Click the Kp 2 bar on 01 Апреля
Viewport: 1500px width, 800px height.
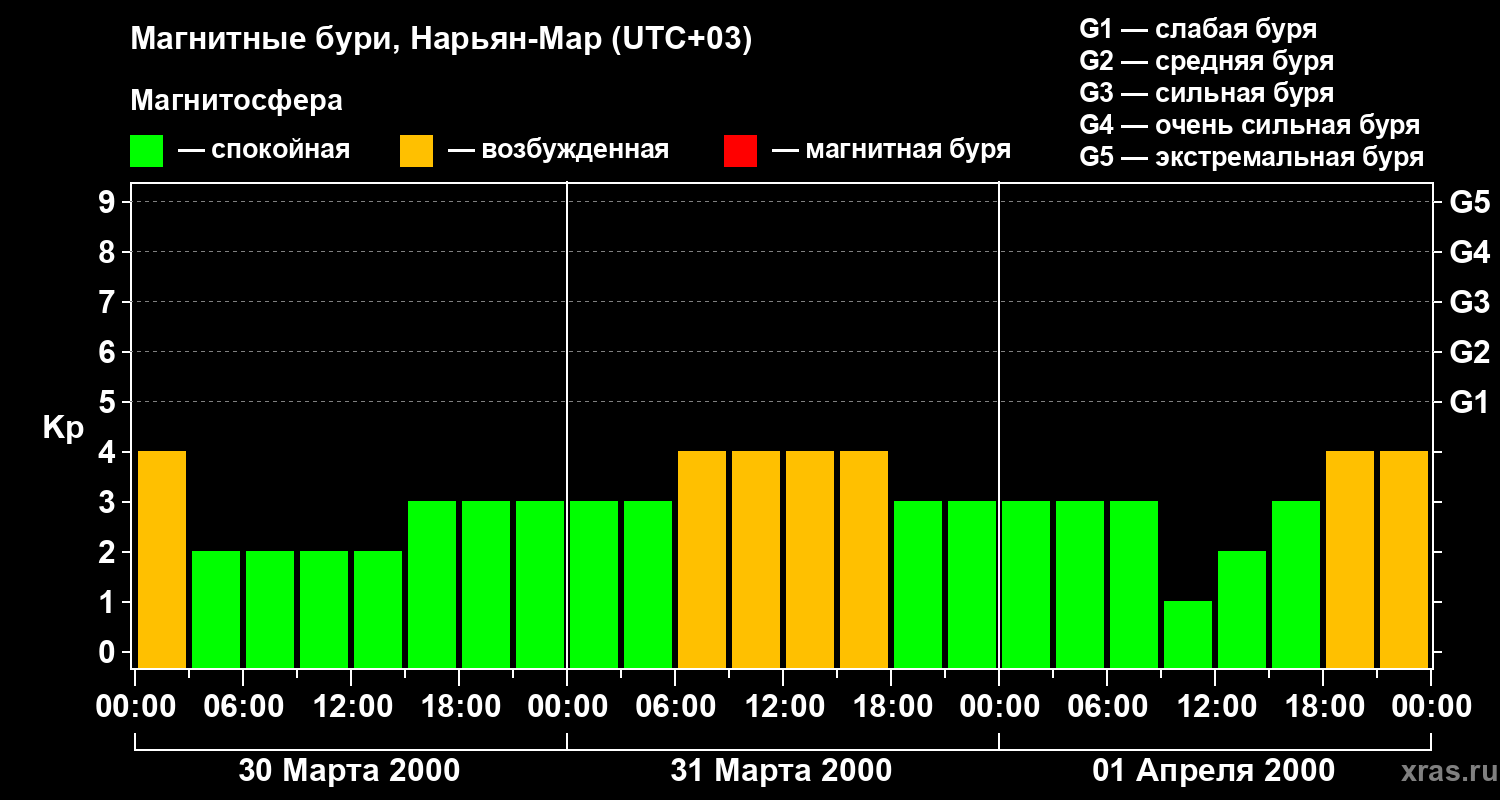(1242, 609)
